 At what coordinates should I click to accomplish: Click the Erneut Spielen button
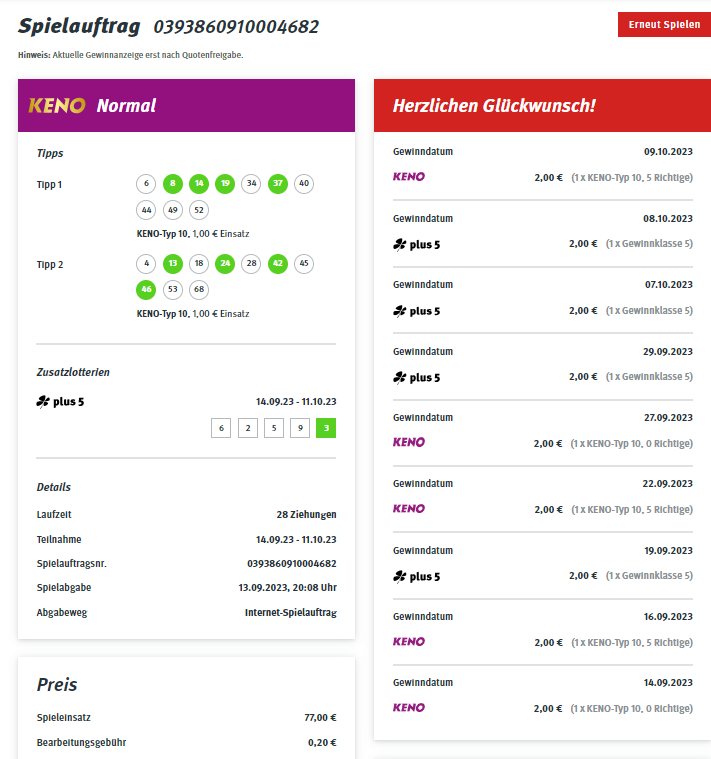click(x=664, y=24)
